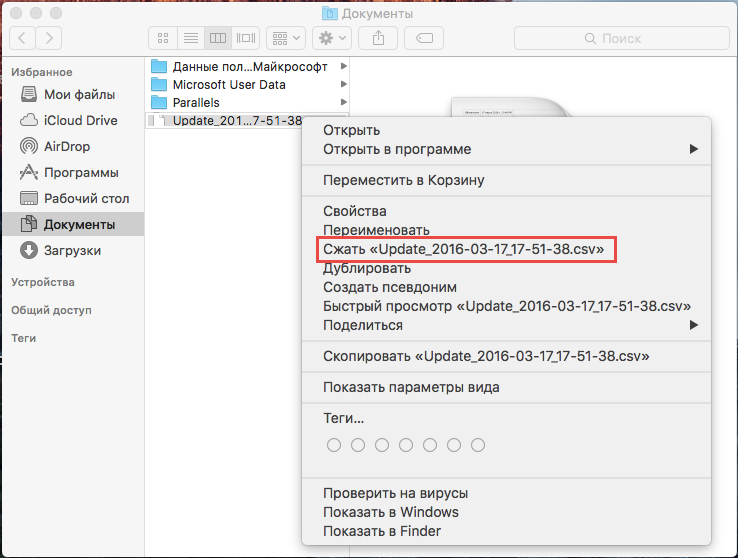Select the Parallels folder
This screenshot has height=558, width=738.
247,103
